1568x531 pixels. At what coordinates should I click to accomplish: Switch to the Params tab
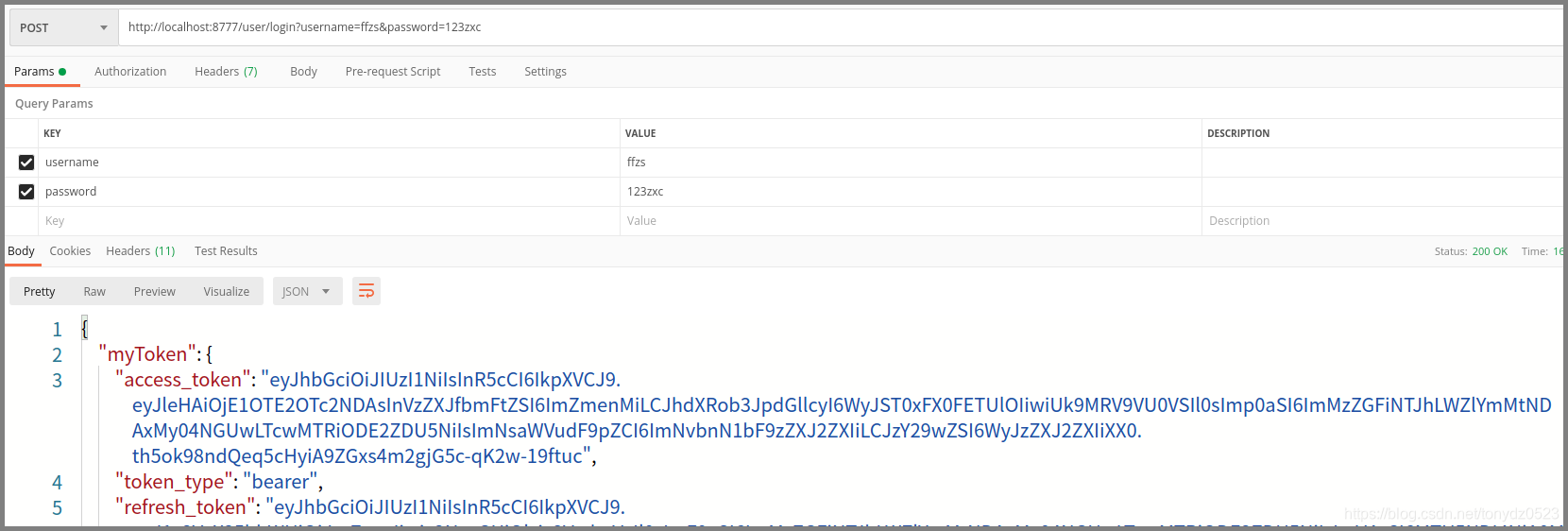click(41, 72)
